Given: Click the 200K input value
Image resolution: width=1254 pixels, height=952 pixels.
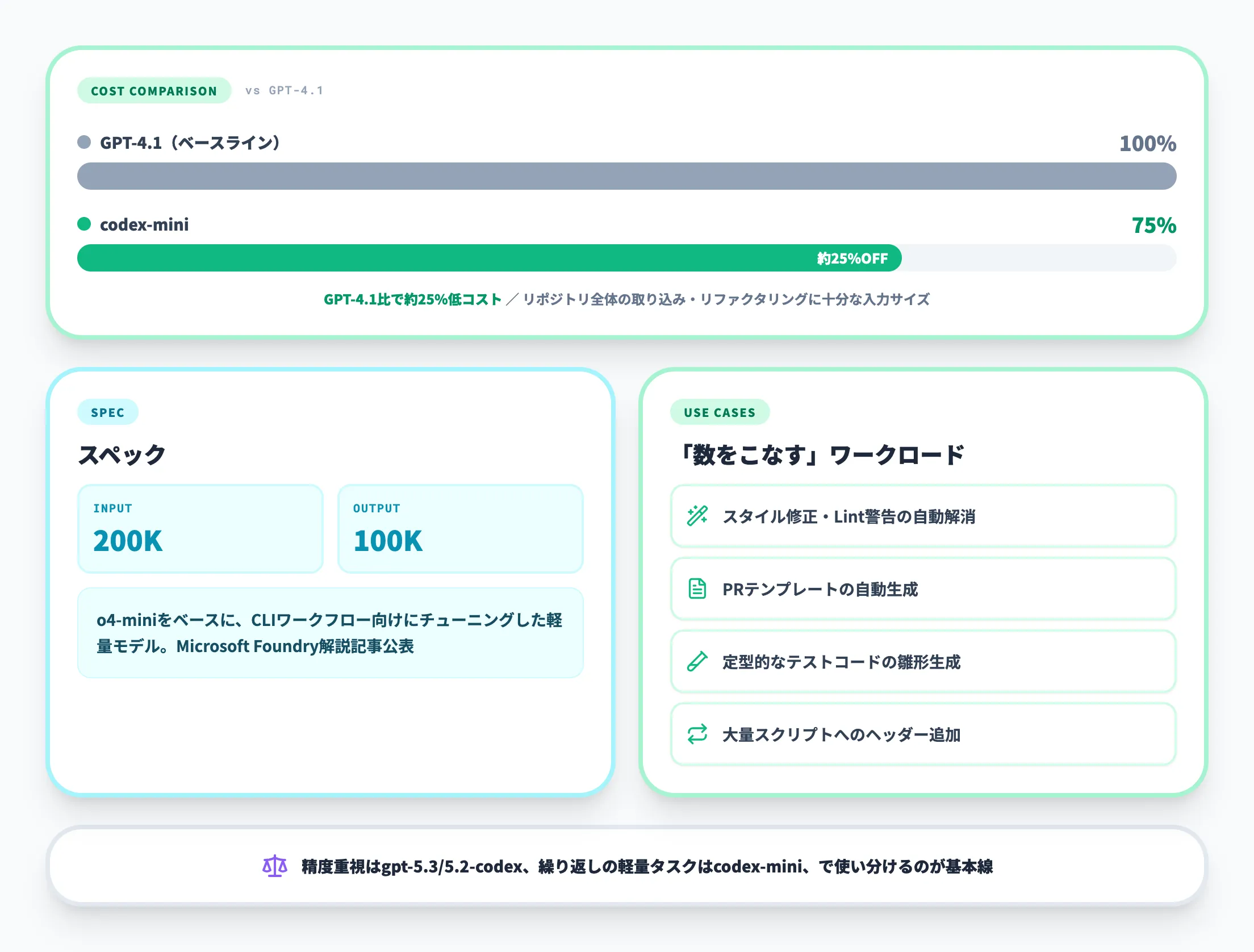Looking at the screenshot, I should [x=128, y=541].
